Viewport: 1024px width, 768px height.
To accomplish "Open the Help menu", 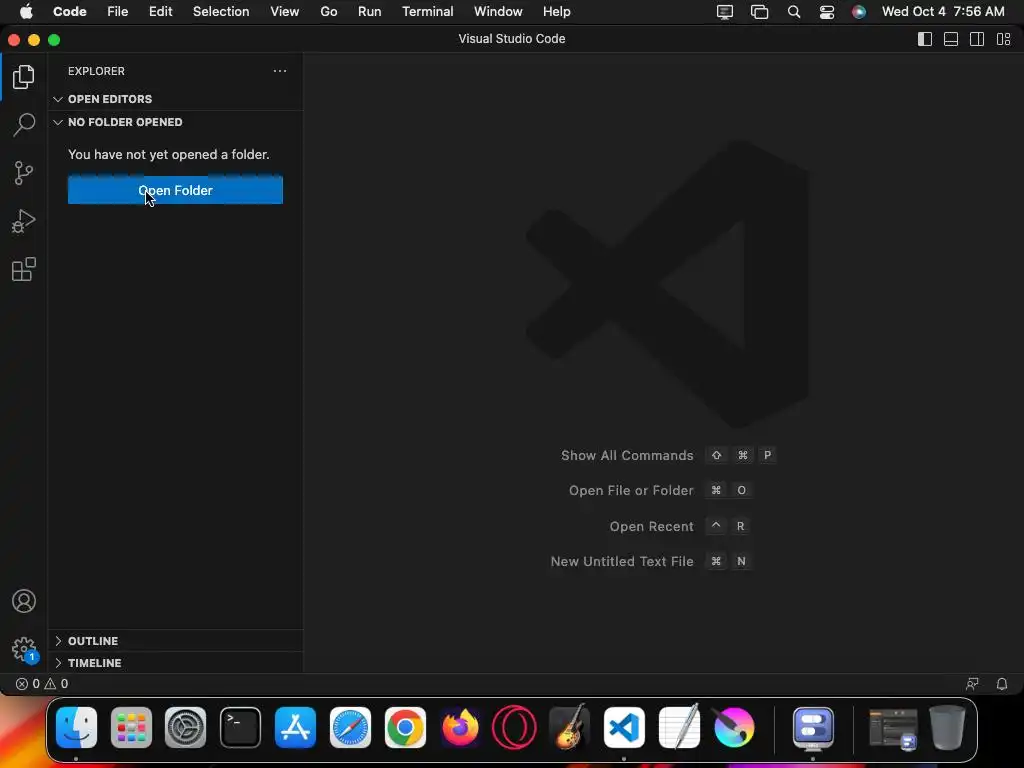I will (556, 12).
